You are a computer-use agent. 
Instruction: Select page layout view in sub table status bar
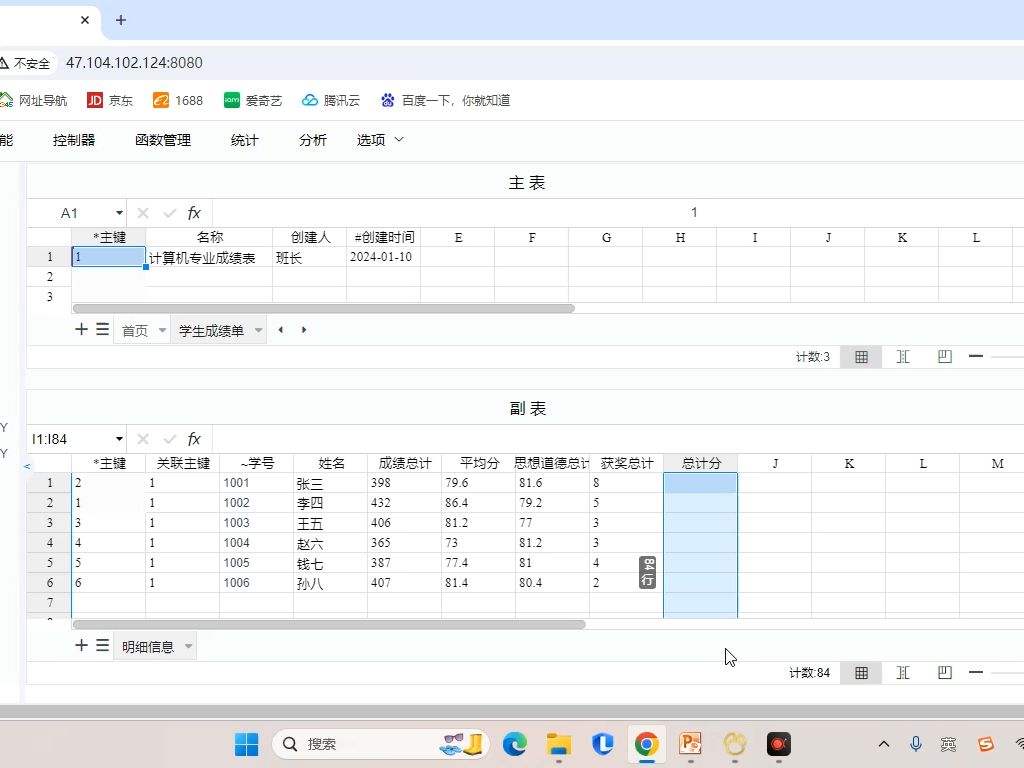point(944,673)
